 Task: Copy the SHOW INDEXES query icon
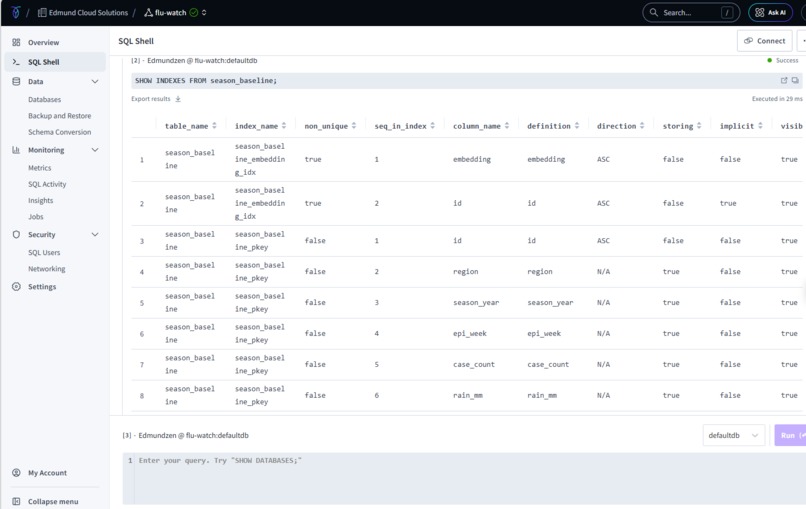coord(795,80)
